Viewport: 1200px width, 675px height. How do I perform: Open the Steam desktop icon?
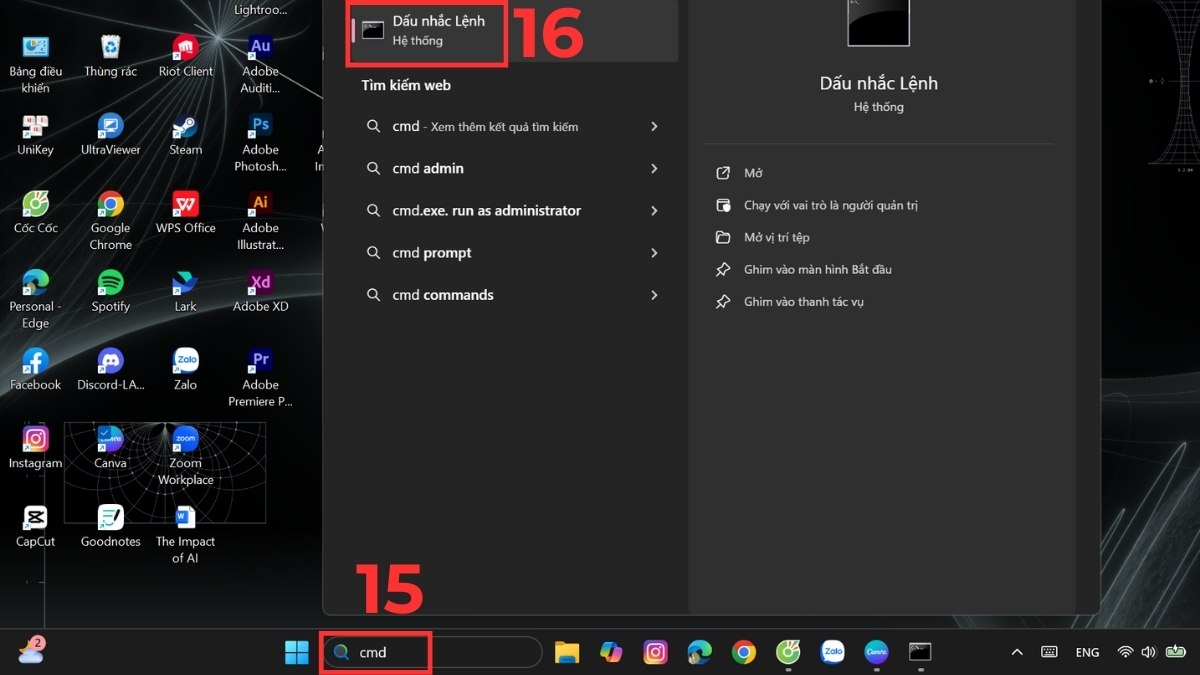tap(185, 128)
